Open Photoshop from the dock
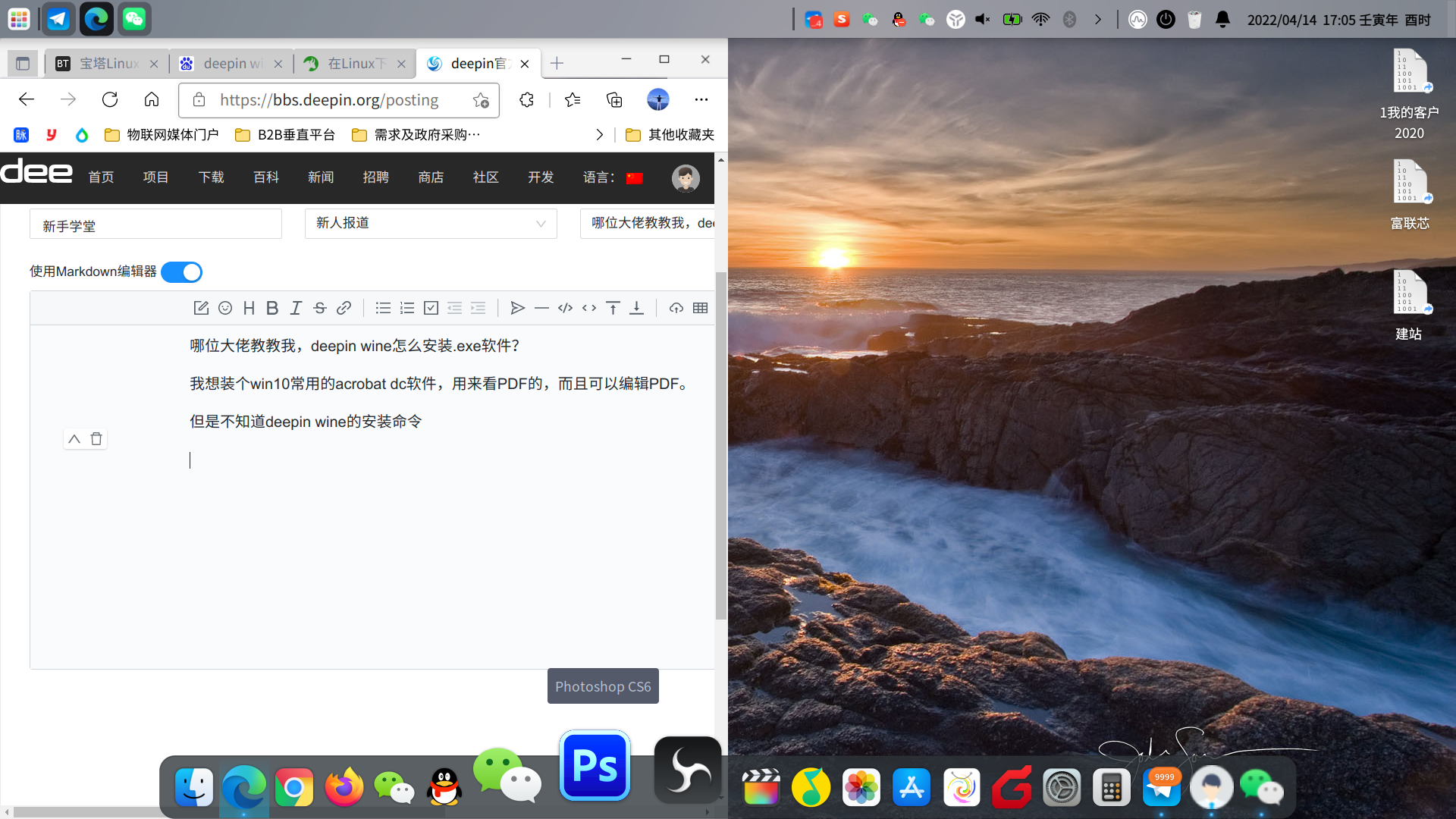 (595, 766)
